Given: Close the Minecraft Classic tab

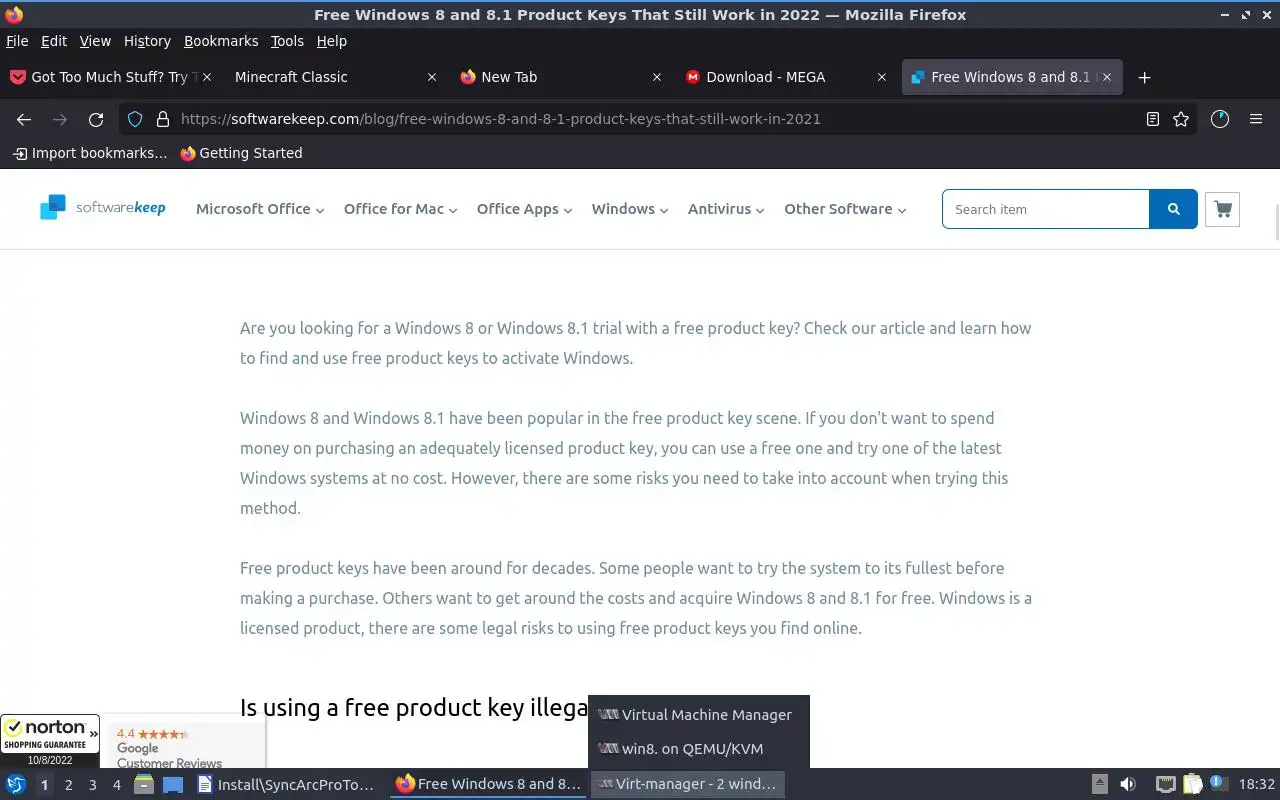Looking at the screenshot, I should point(432,77).
